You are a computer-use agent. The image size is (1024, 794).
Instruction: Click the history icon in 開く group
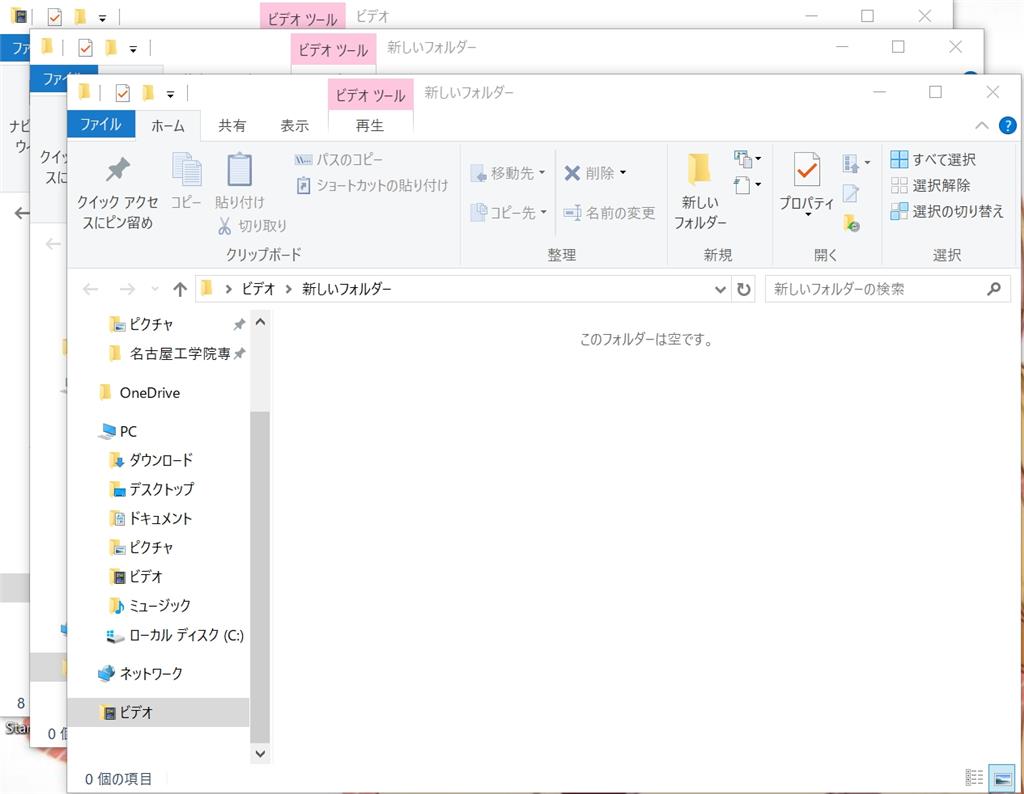click(x=851, y=223)
